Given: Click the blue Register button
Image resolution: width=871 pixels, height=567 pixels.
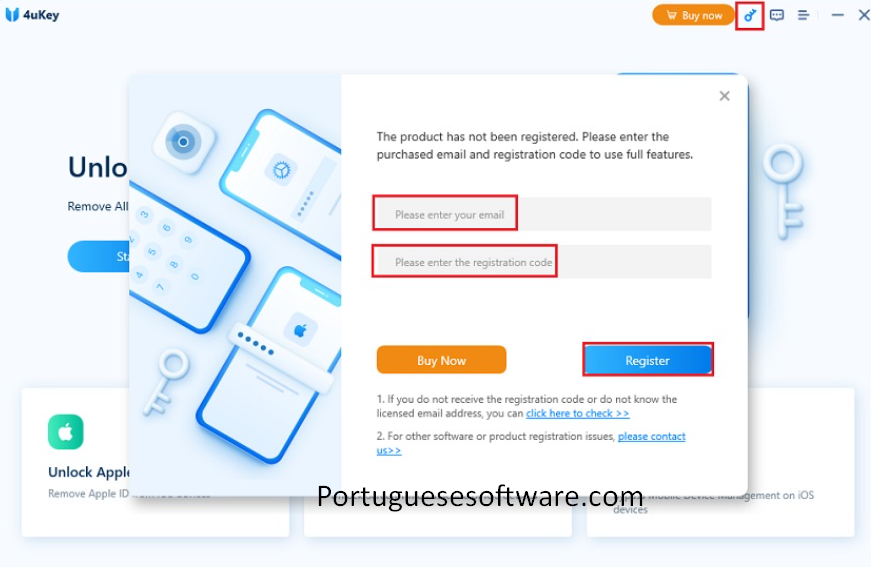Looking at the screenshot, I should point(648,360).
